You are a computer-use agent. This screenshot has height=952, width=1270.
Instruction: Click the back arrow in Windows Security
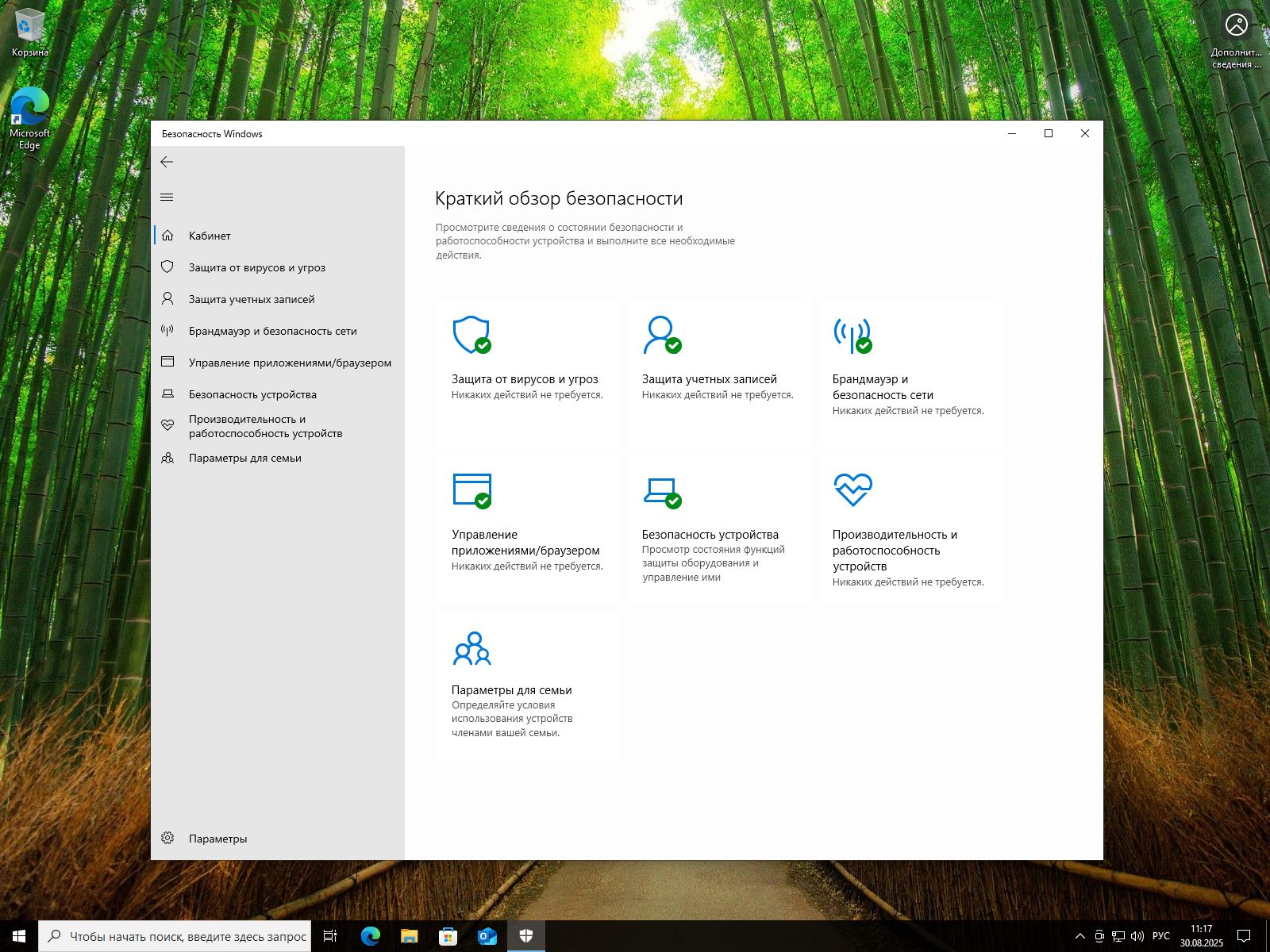[x=167, y=162]
